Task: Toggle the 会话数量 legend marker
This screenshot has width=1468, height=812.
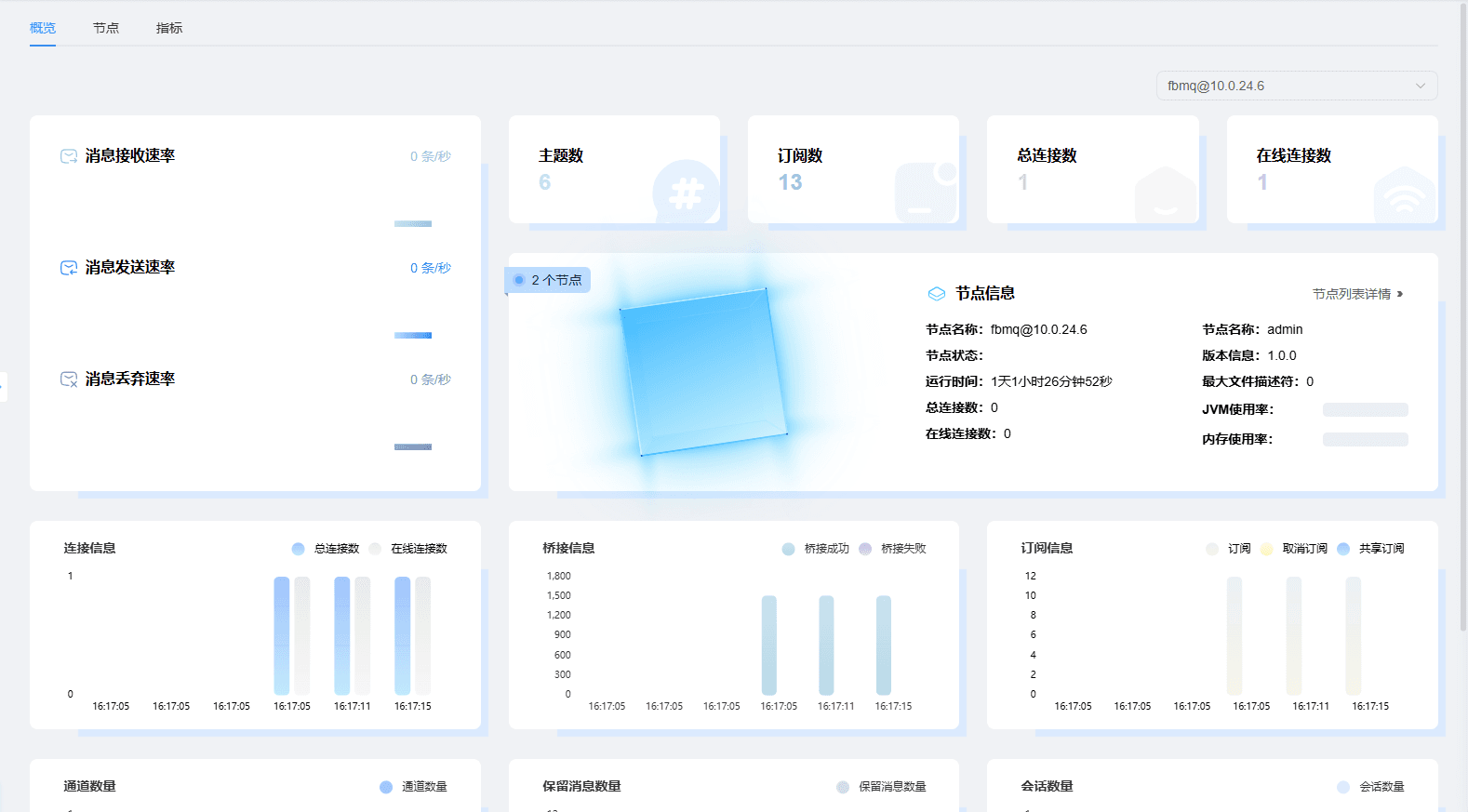Action: (x=1343, y=787)
